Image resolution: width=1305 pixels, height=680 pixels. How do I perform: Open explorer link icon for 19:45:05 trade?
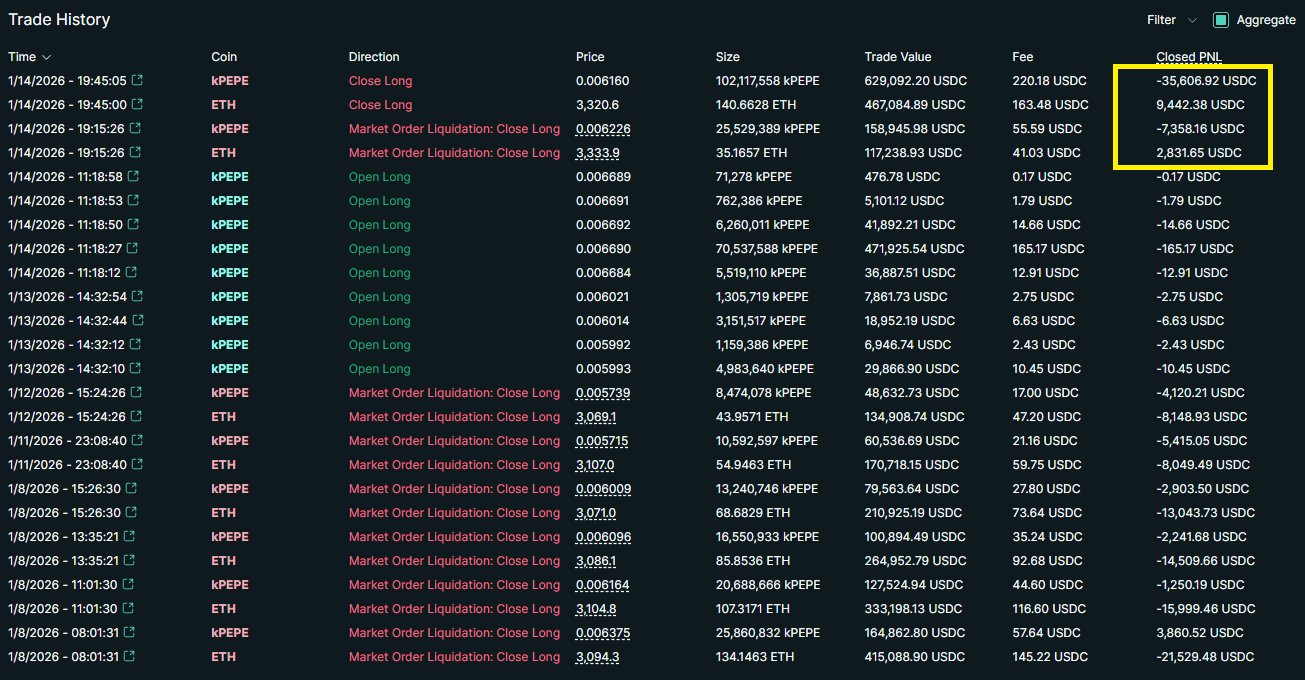137,81
